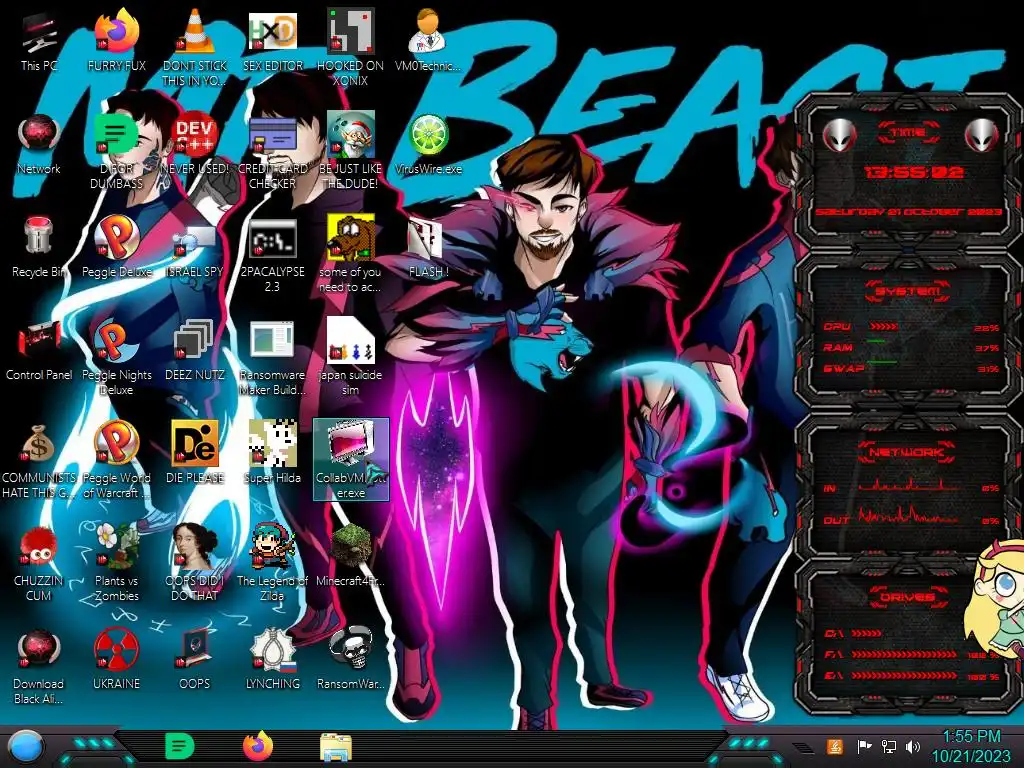Open the BE JUST LIKE THE DUDE! shortcut
The height and width of the screenshot is (768, 1024).
click(x=351, y=152)
